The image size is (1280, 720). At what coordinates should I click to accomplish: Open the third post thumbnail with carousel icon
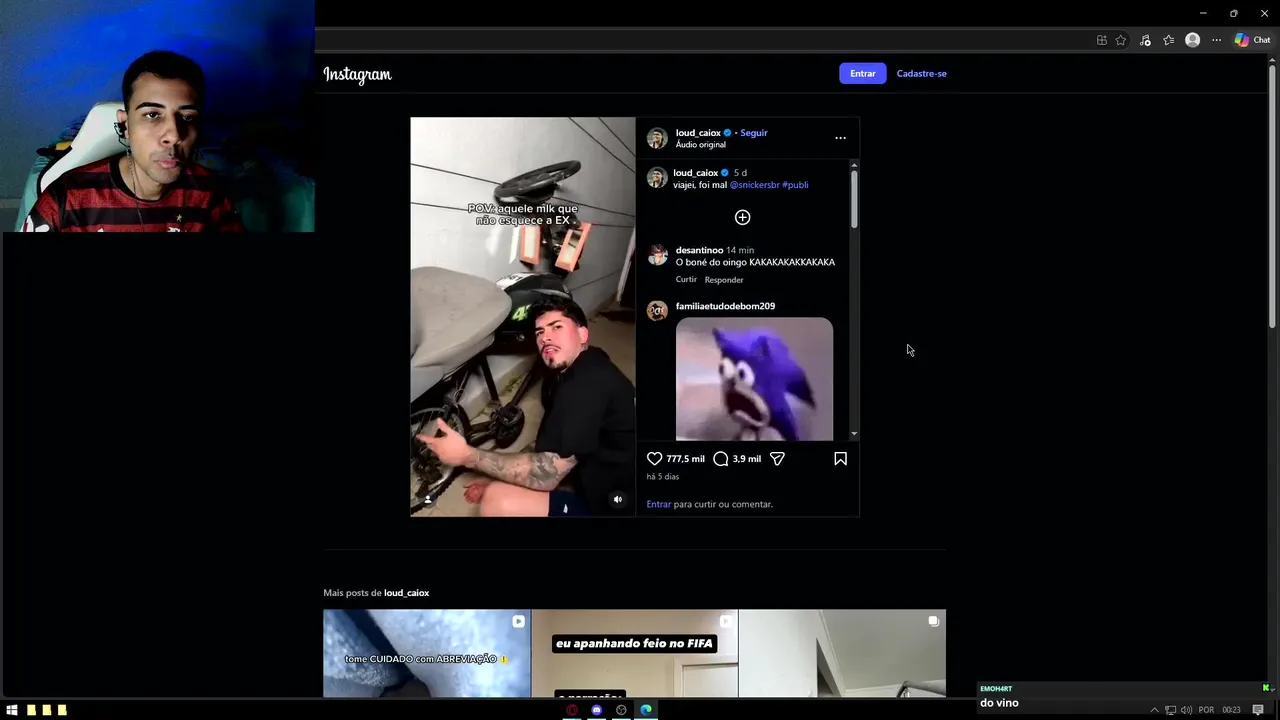[842, 654]
